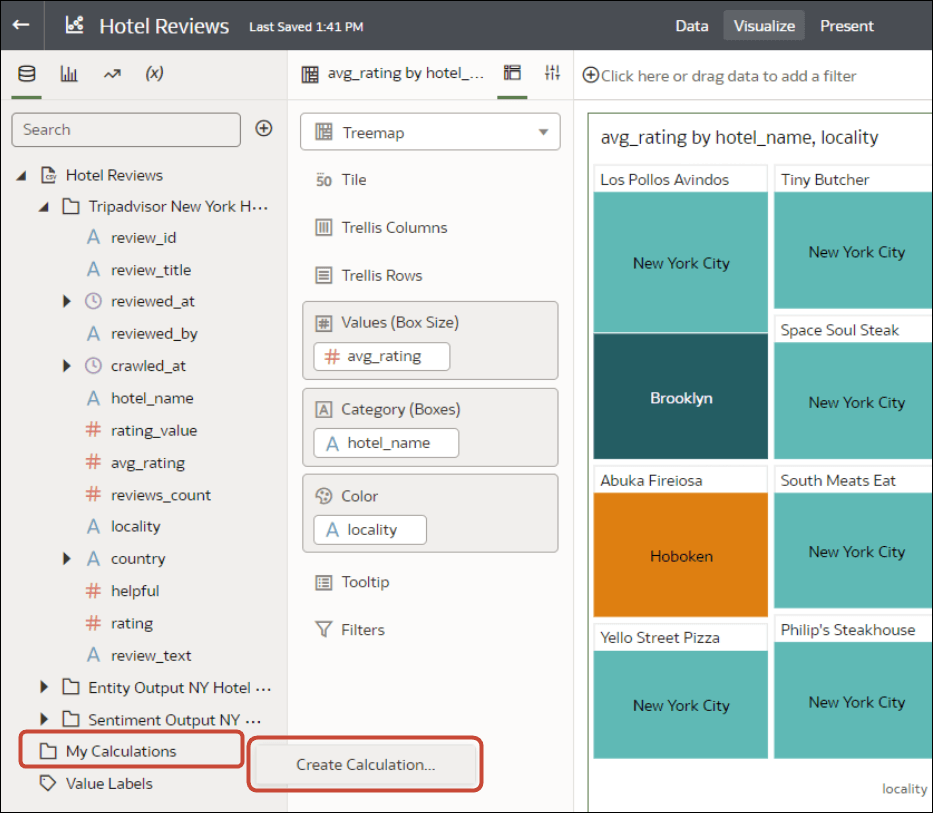Select the avg_rating chip in Values
Image resolution: width=933 pixels, height=813 pixels.
point(382,356)
